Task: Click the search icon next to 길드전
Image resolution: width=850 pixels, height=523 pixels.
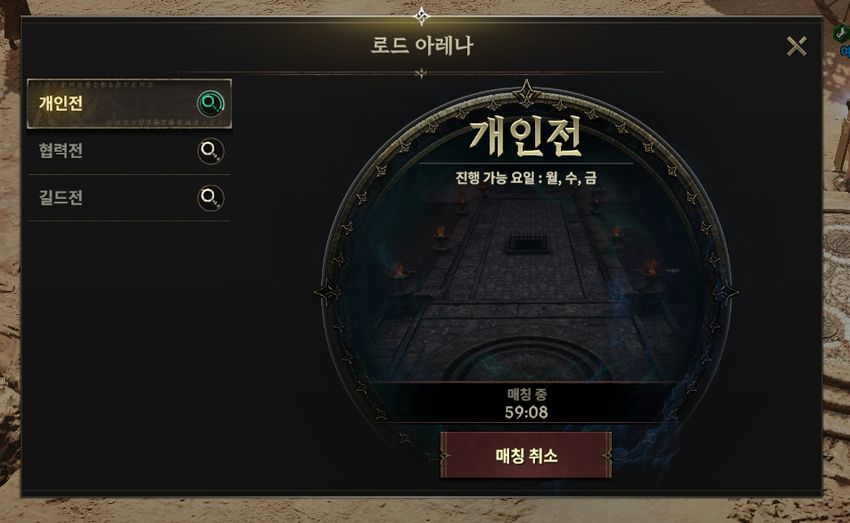Action: (210, 197)
